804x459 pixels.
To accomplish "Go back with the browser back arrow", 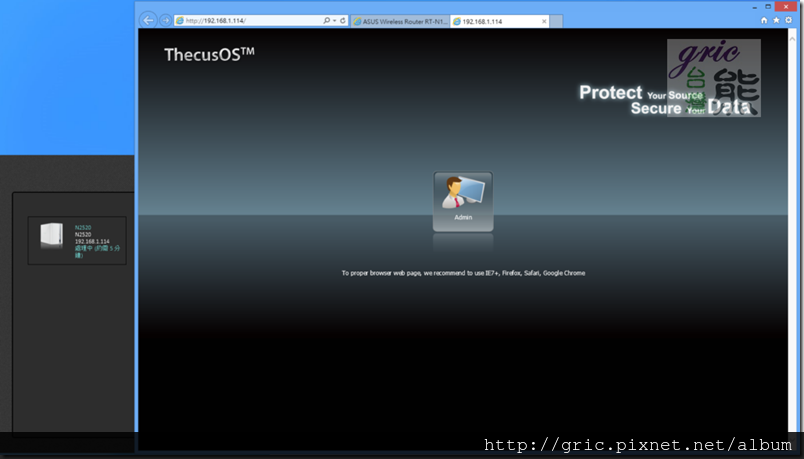I will 148,21.
